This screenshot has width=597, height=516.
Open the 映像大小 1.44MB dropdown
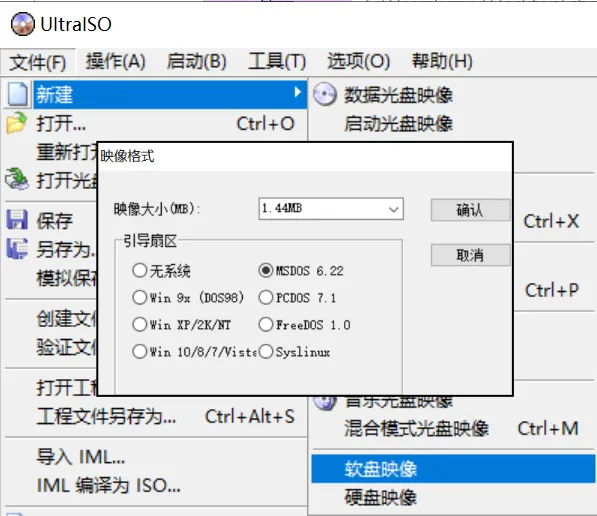point(331,209)
